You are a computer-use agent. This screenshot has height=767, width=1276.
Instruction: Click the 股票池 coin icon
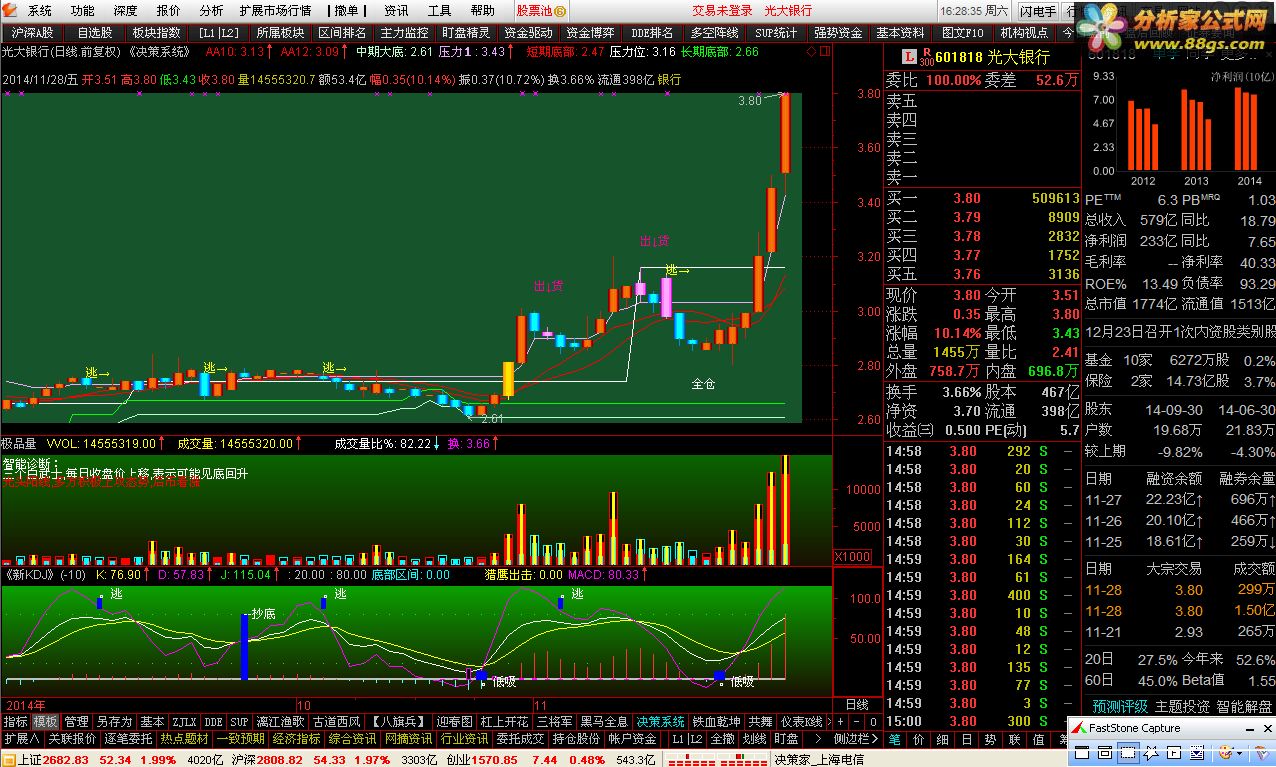point(559,11)
